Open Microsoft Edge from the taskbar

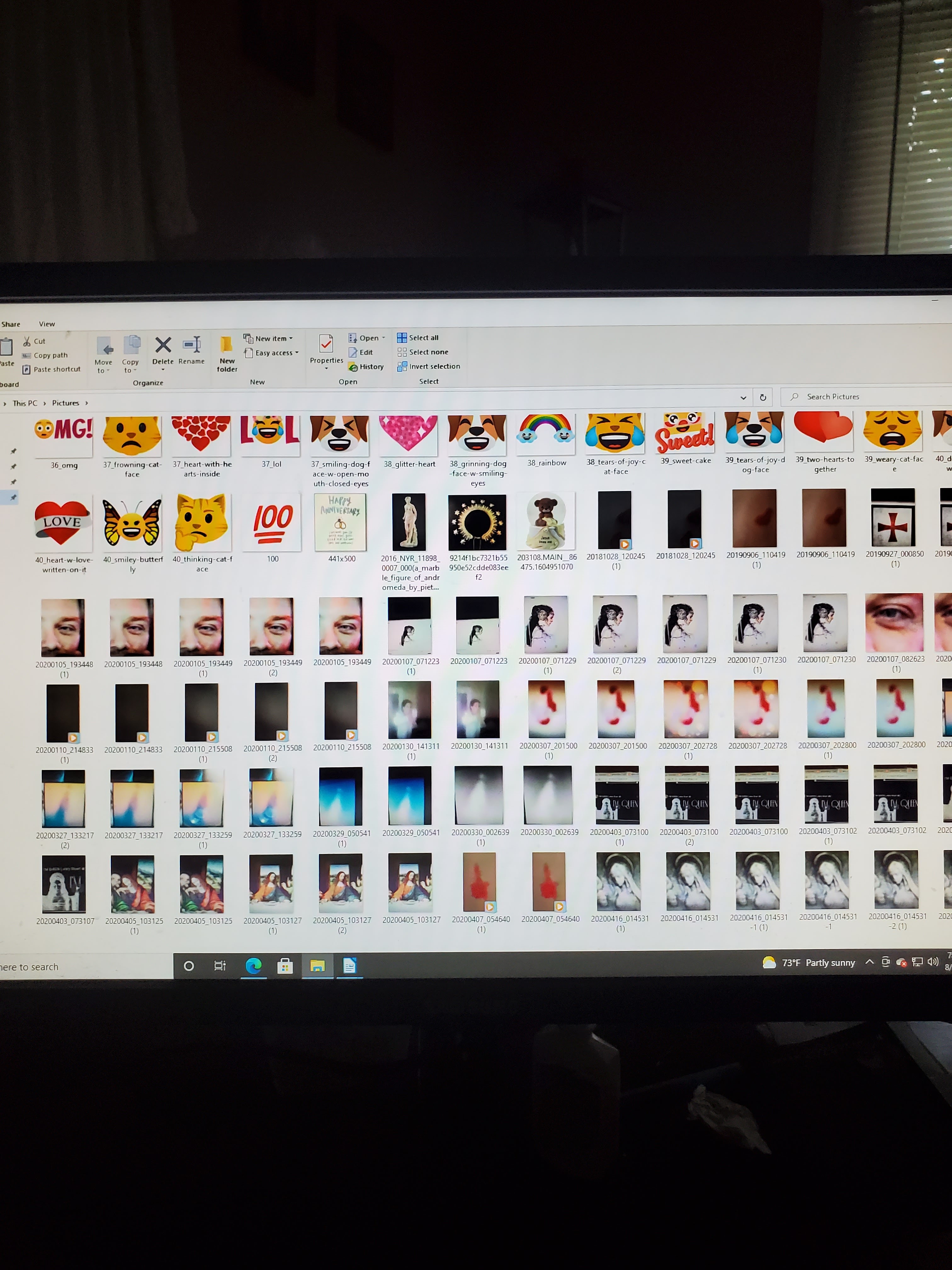[253, 966]
